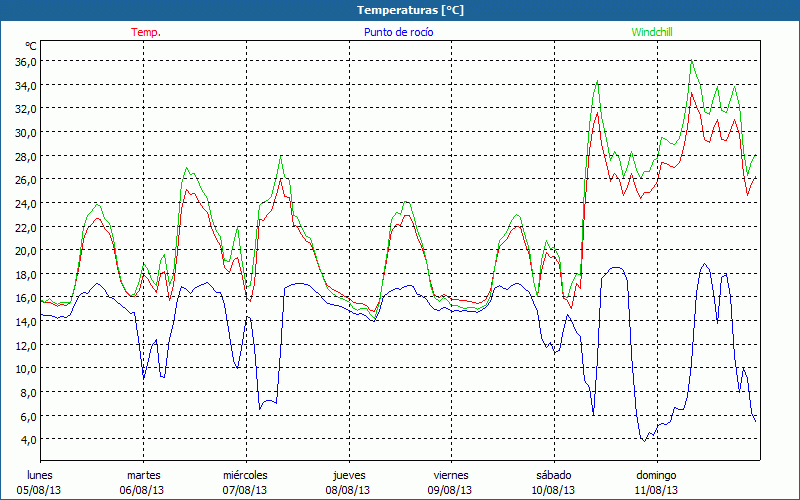The width and height of the screenshot is (800, 500).
Task: Click the 05/08/13 date label
Action: [41, 490]
